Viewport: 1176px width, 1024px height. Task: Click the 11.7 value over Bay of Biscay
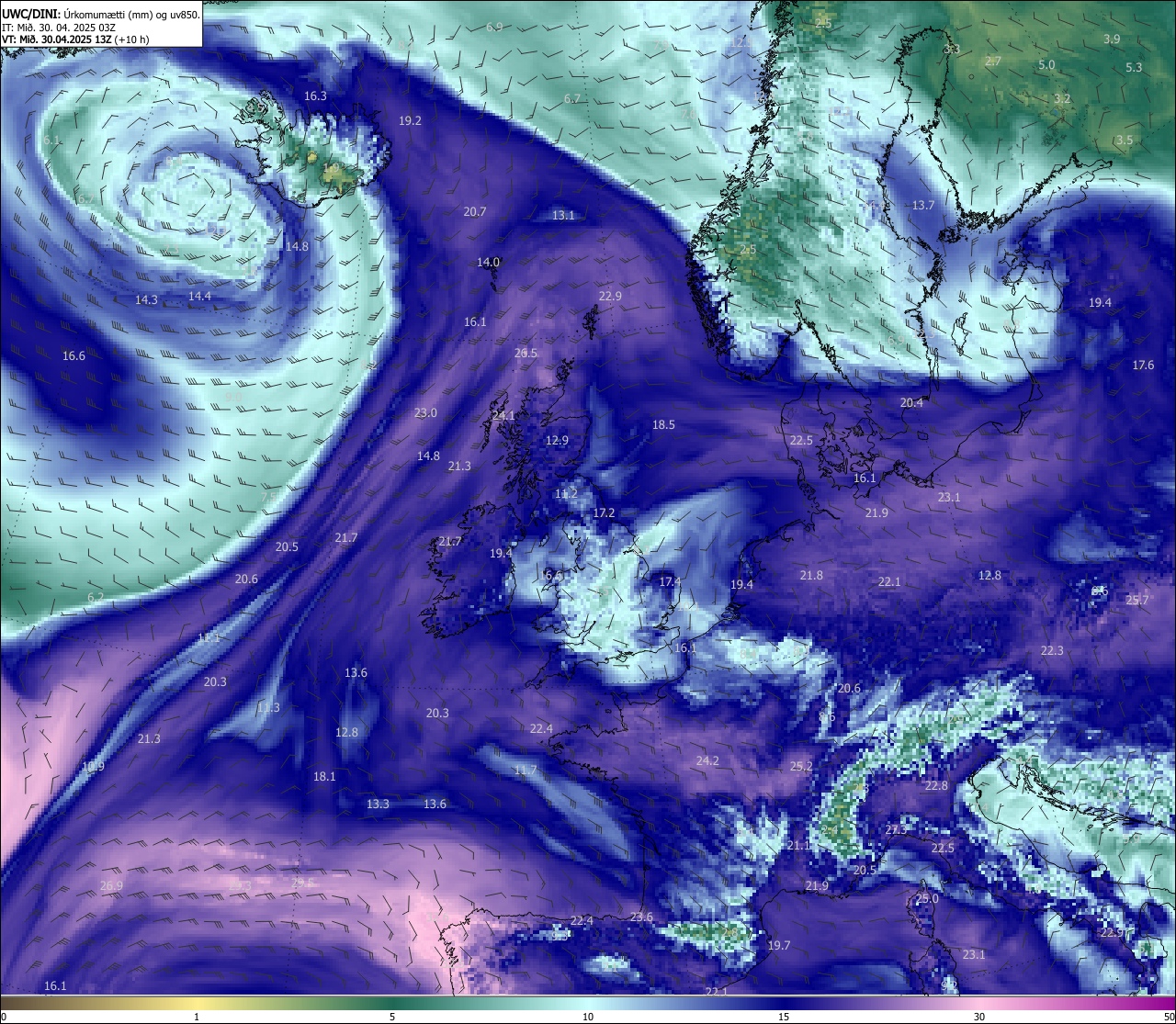pyautogui.click(x=525, y=770)
